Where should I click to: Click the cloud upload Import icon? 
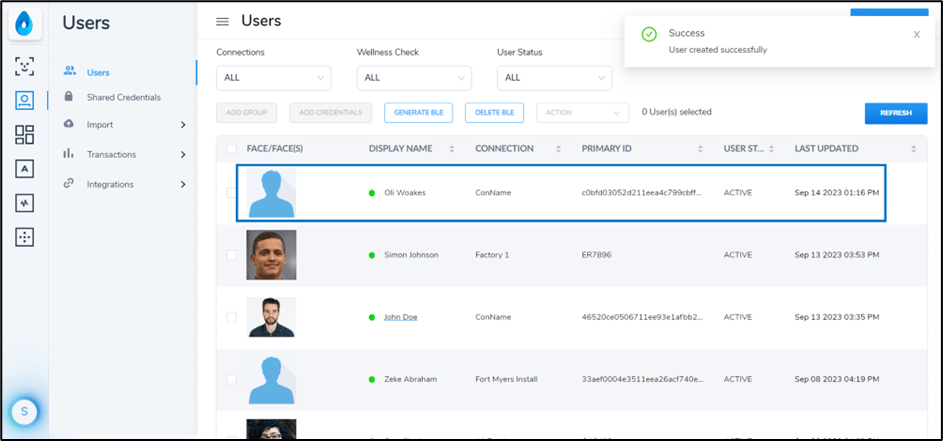pyautogui.click(x=69, y=124)
